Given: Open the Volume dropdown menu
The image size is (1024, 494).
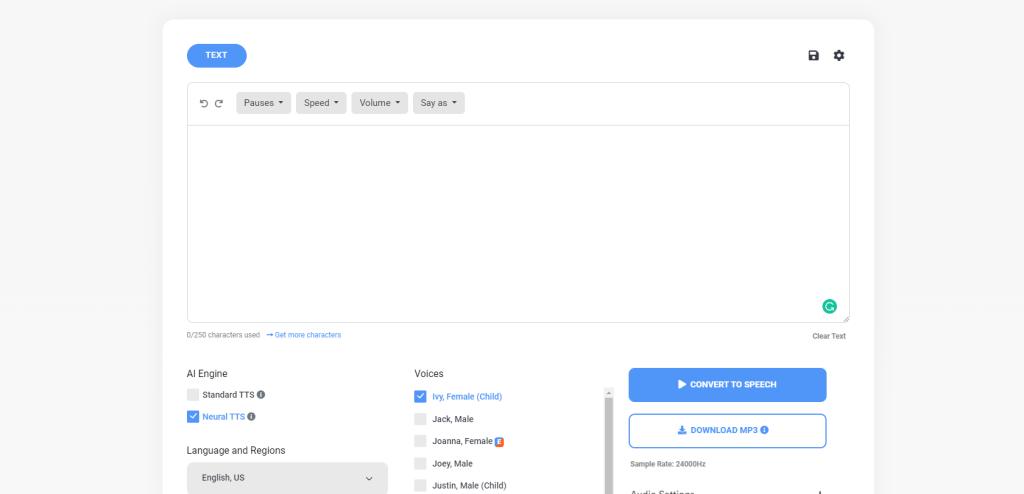Looking at the screenshot, I should pyautogui.click(x=380, y=103).
